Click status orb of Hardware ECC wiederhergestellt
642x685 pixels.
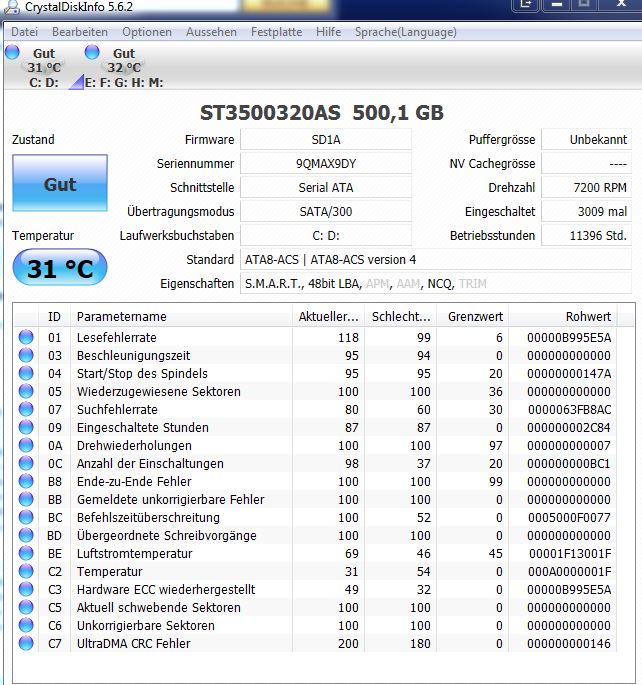(x=26, y=589)
